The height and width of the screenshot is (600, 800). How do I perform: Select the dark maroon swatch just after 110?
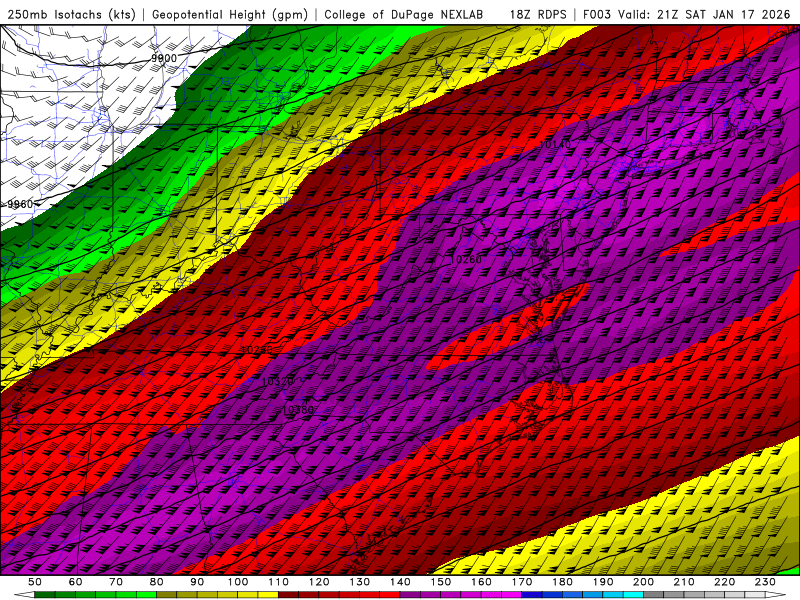pyautogui.click(x=288, y=595)
